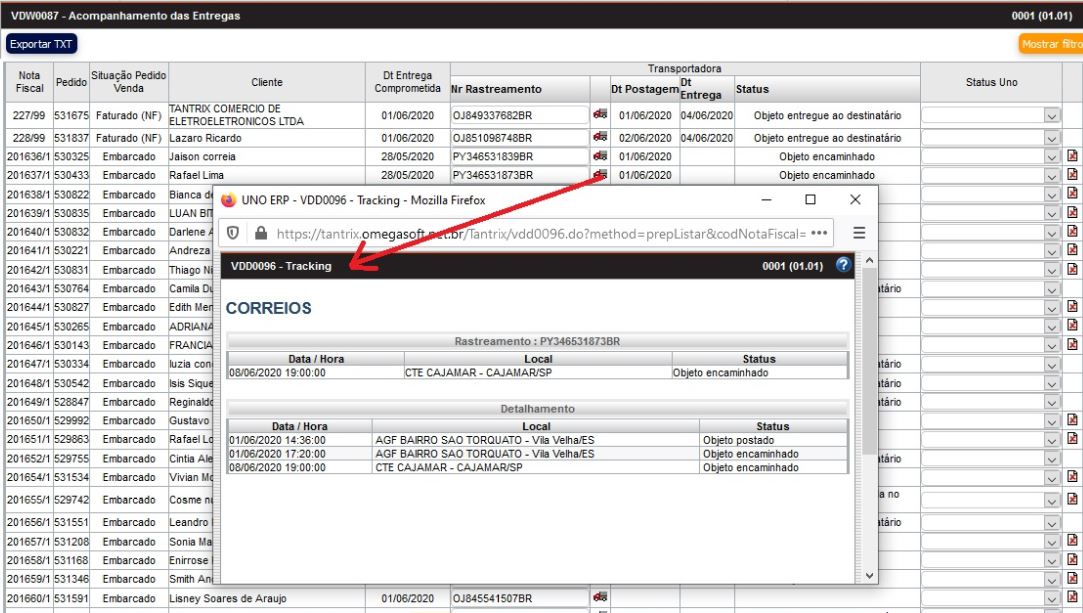Screen dimensions: 1083x613
Task: Open tracking via truck icon for PY346531839BR
Action: tap(600, 156)
